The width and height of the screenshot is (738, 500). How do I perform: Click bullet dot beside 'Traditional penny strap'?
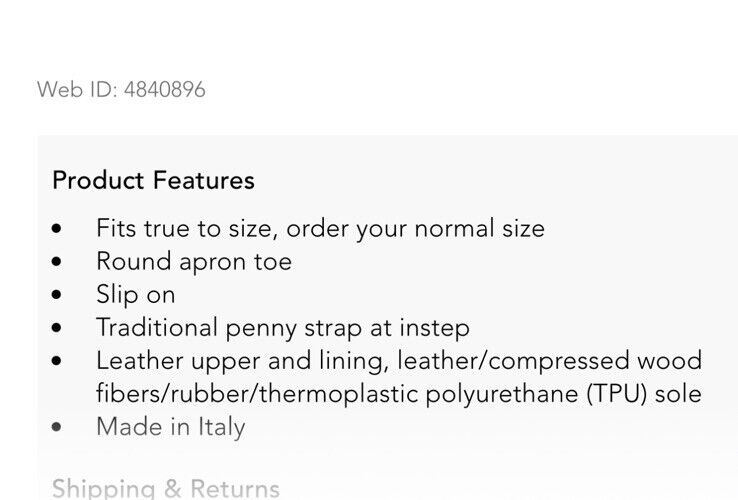click(x=56, y=328)
